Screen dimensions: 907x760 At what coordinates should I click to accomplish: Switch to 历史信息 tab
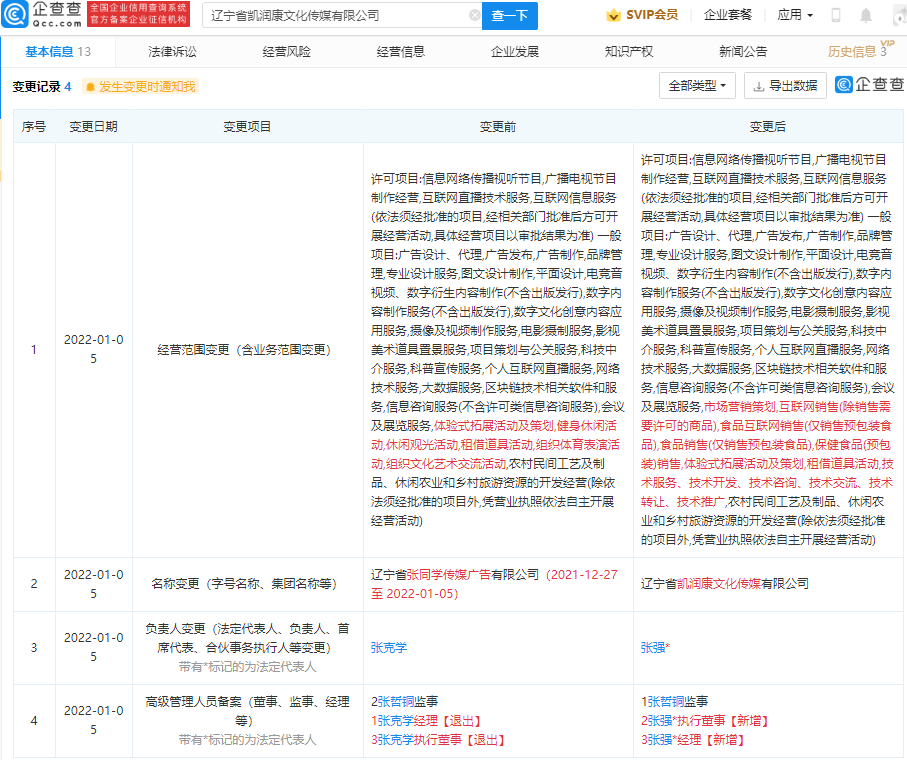[857, 51]
